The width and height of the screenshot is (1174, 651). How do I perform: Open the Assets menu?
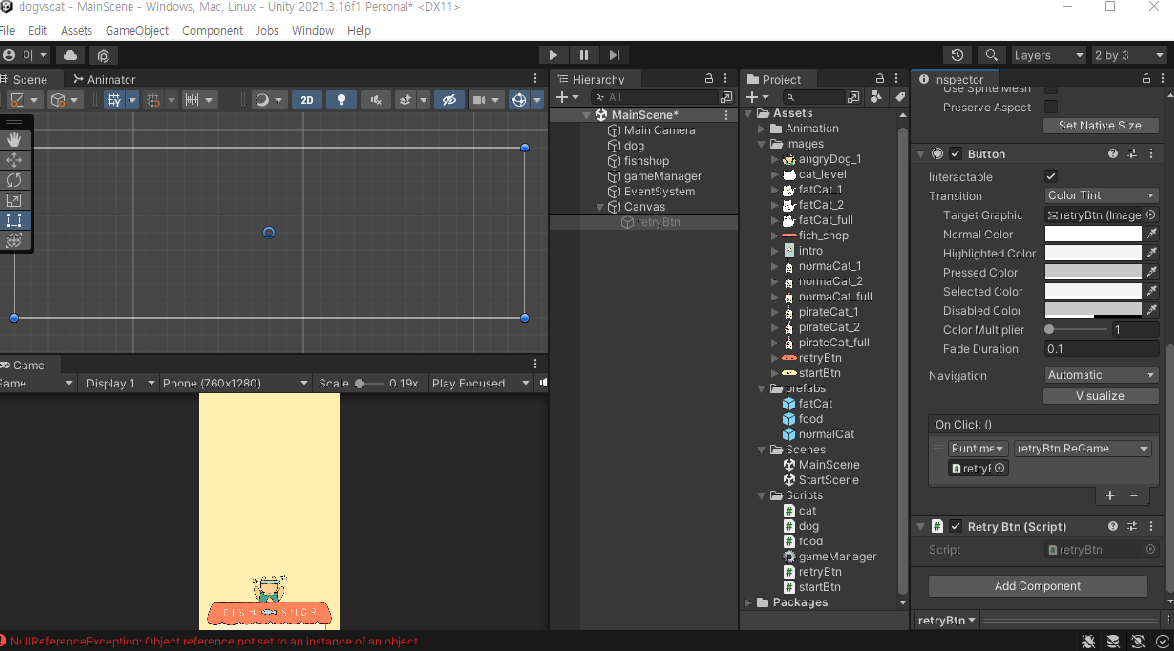coord(76,31)
